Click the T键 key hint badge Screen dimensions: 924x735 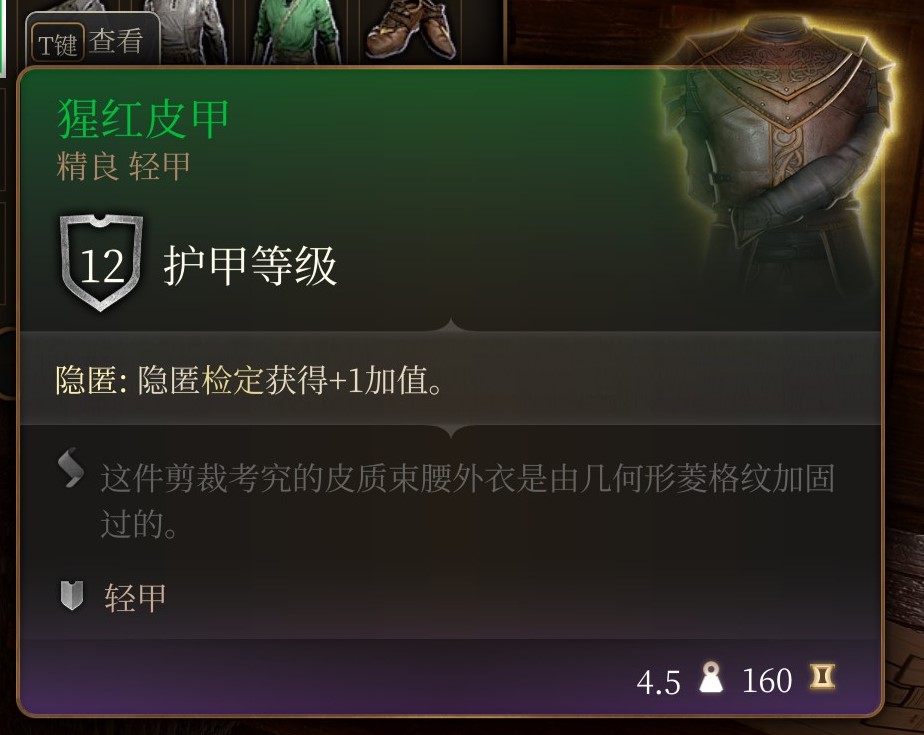pos(57,44)
